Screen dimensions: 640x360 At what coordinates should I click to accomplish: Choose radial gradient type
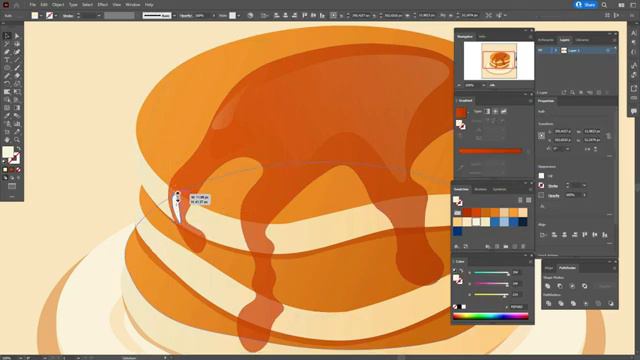click(x=495, y=111)
